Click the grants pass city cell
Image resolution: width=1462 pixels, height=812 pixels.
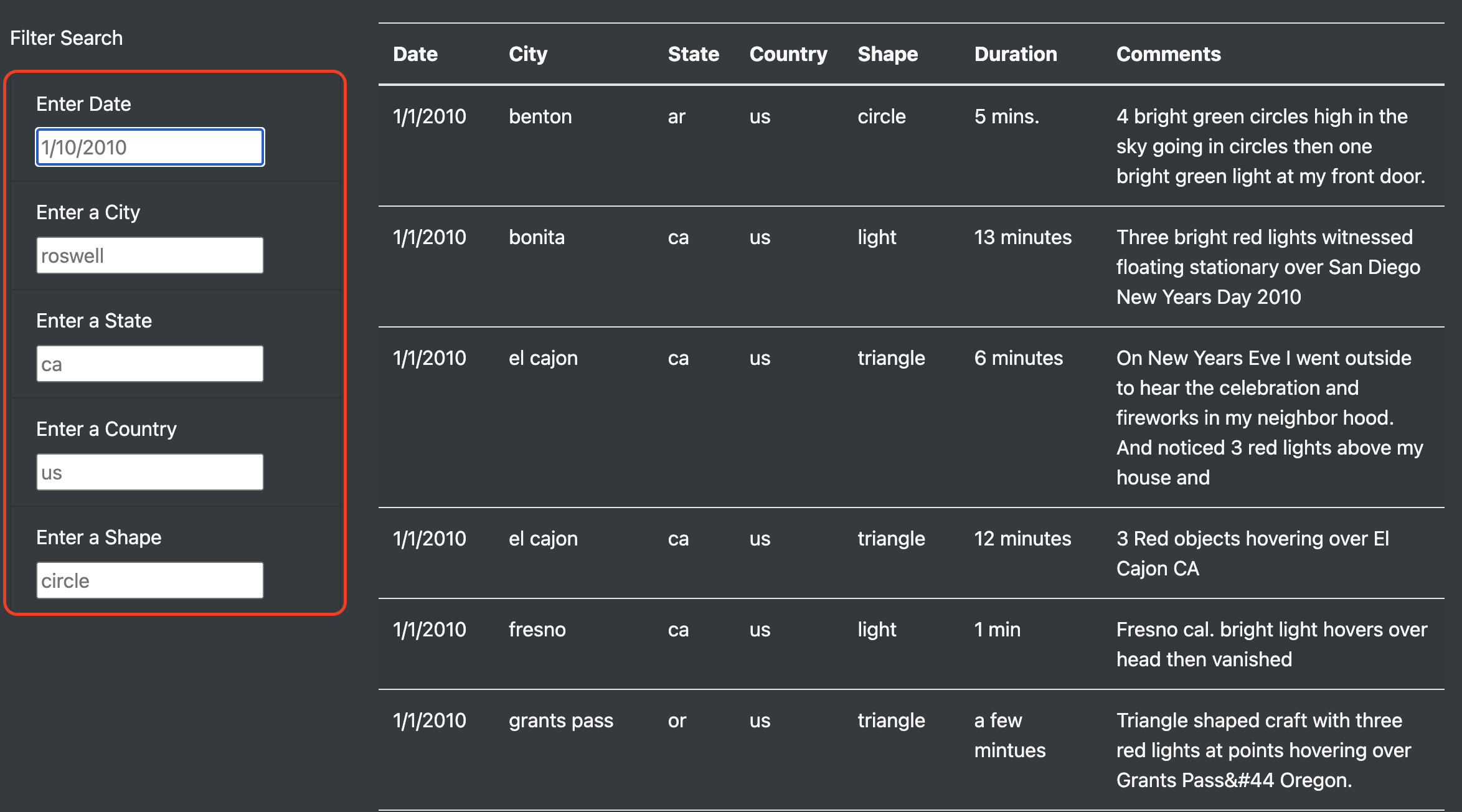(560, 720)
